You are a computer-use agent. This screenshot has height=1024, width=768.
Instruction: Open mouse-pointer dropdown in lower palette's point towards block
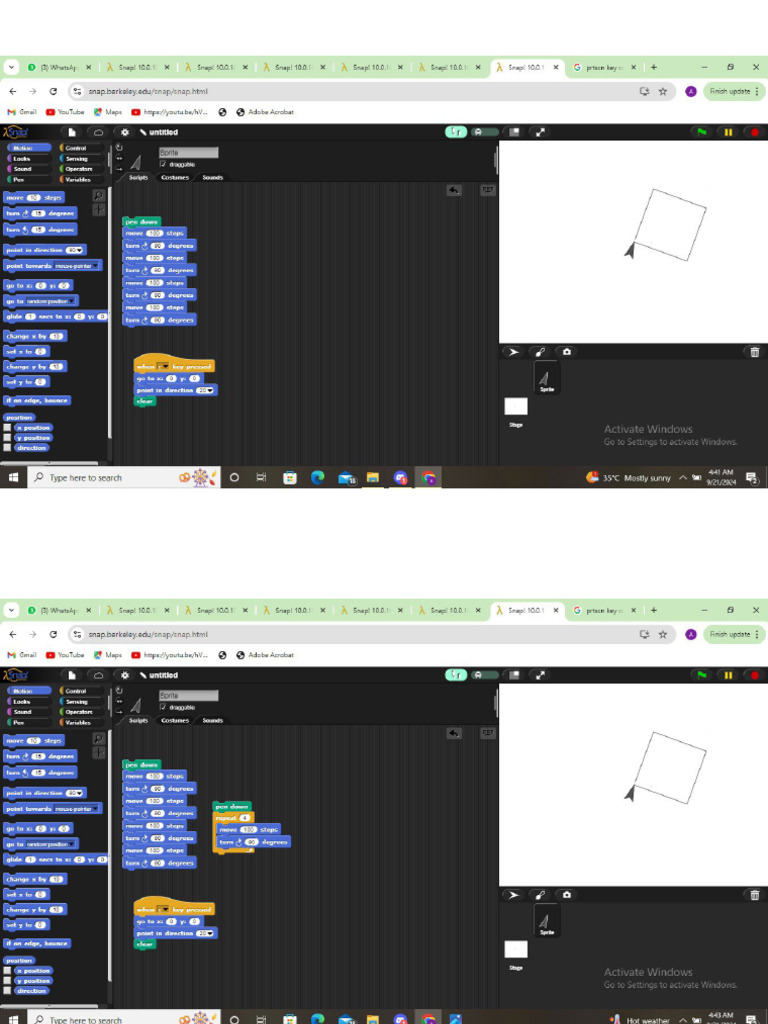pos(97,809)
